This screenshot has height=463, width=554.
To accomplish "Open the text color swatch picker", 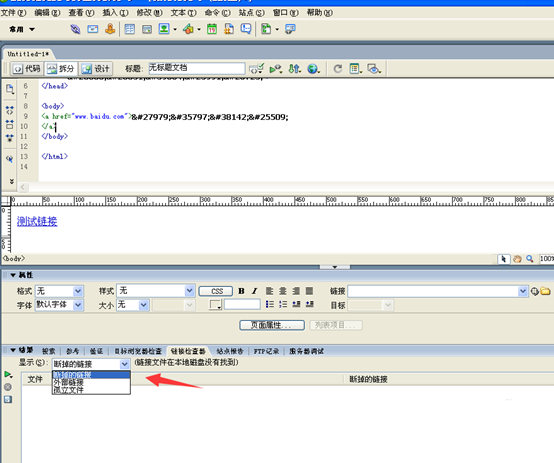I will pyautogui.click(x=215, y=304).
